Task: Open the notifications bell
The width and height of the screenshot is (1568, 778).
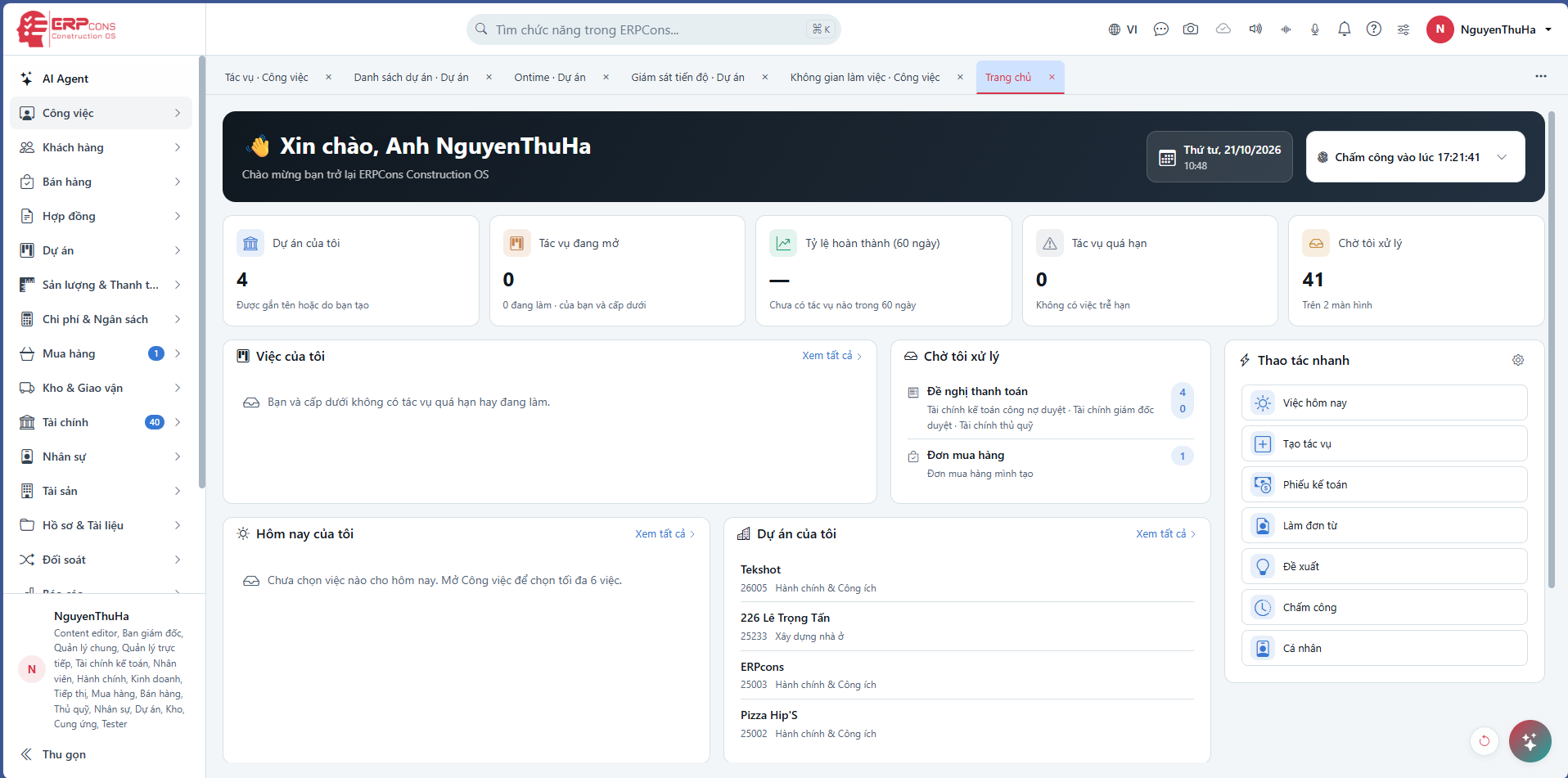Action: pyautogui.click(x=1345, y=29)
